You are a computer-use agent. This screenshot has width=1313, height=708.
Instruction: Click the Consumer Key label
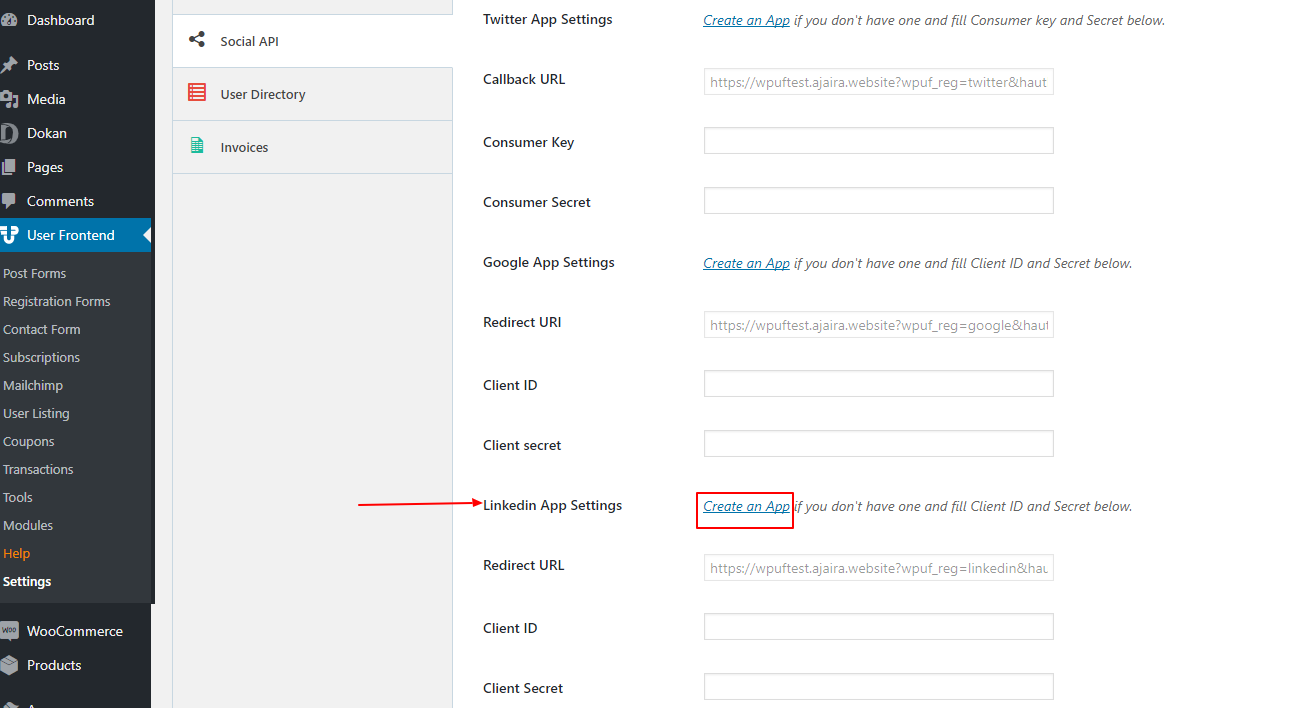[528, 142]
